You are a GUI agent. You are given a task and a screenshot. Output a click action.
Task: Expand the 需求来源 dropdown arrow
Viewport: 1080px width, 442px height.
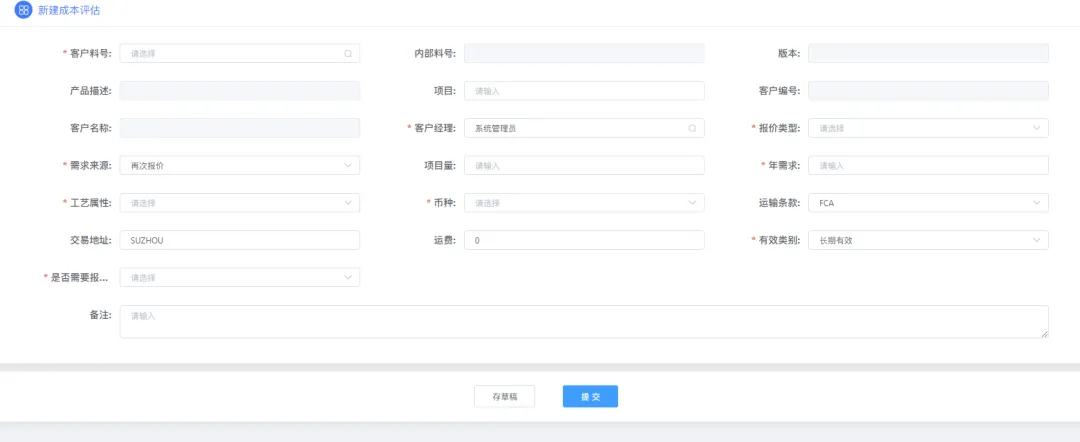(x=348, y=165)
